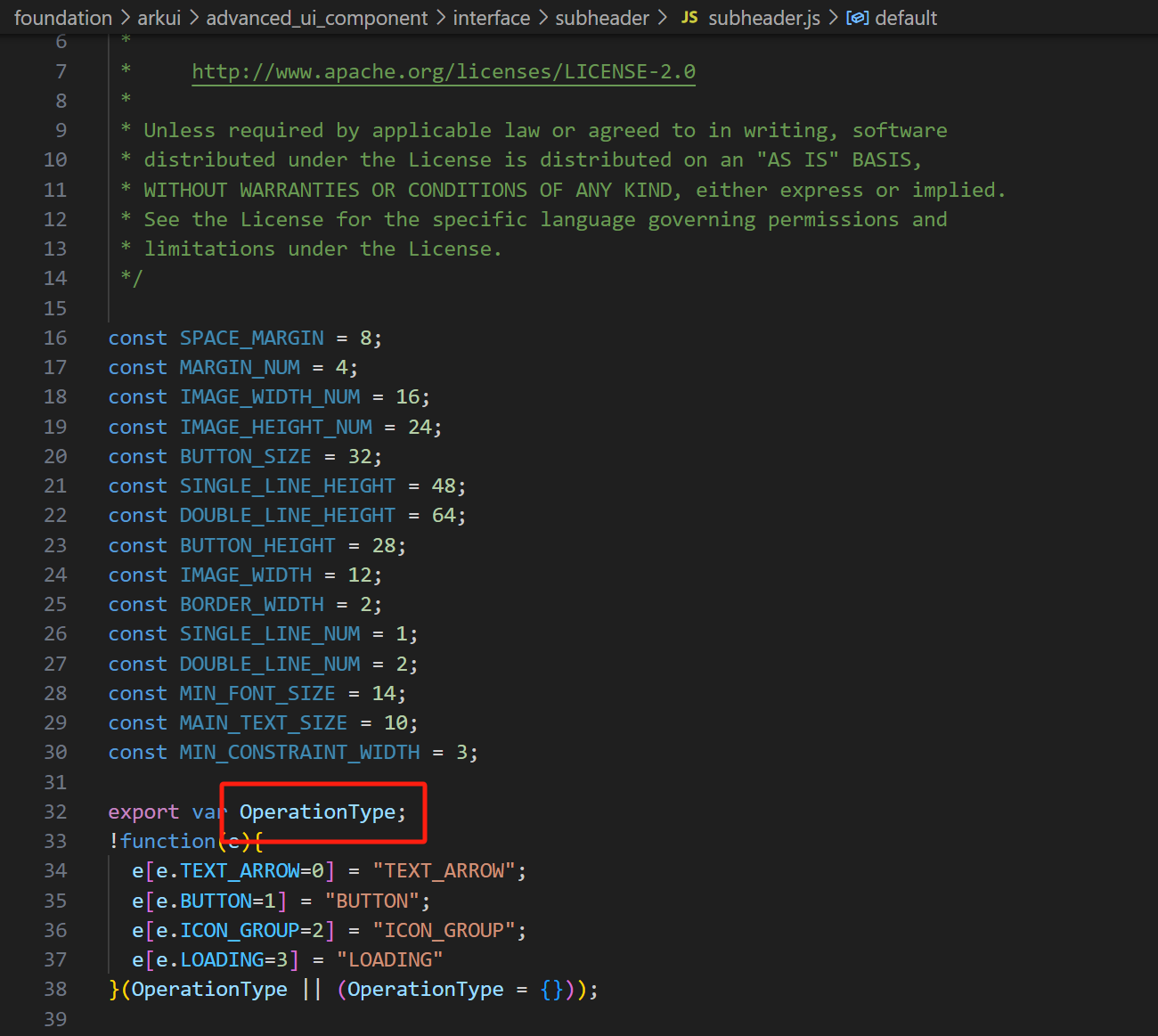Click the IMAGE_WIDTH constant on line 24

[x=246, y=575]
